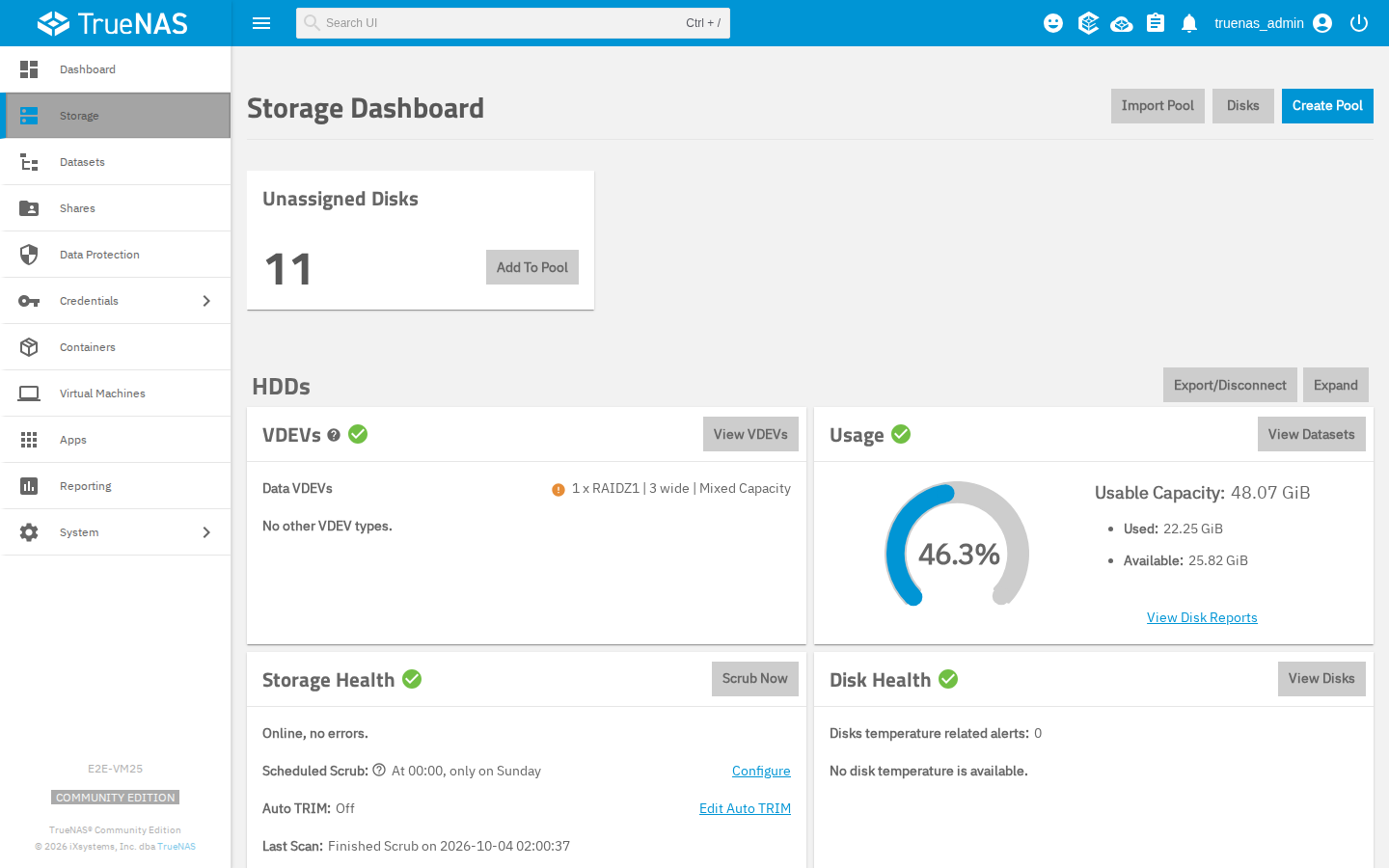Click the VDEVs green status checkmark
Image resolution: width=1389 pixels, height=868 pixels.
pyautogui.click(x=358, y=434)
